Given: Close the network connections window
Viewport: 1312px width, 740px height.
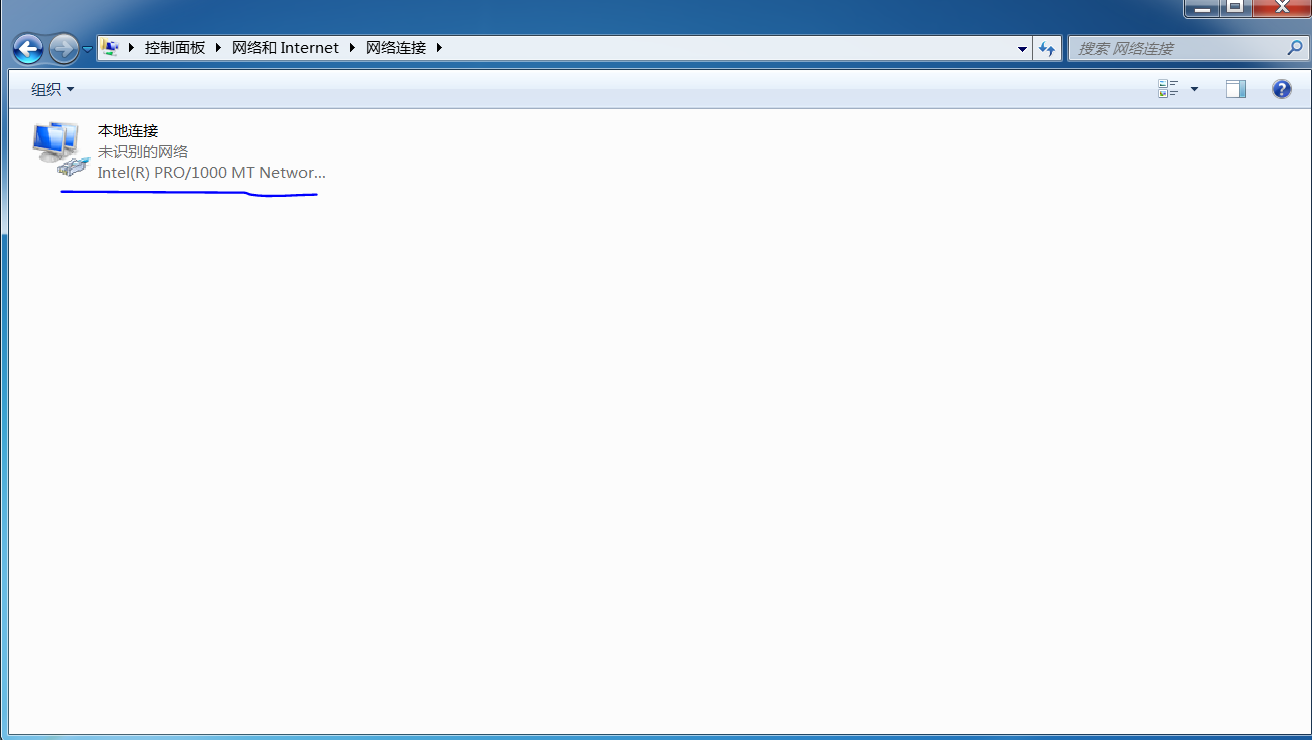Looking at the screenshot, I should 1281,8.
